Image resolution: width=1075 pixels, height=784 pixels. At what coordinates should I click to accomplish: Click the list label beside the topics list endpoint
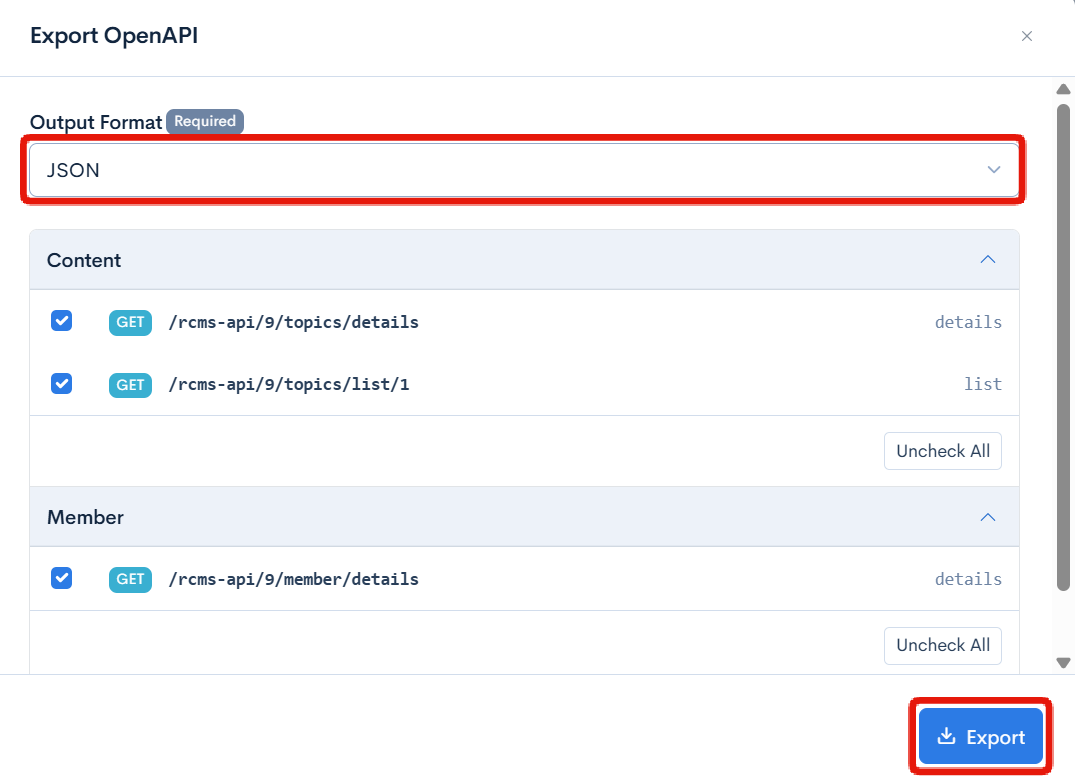click(983, 384)
